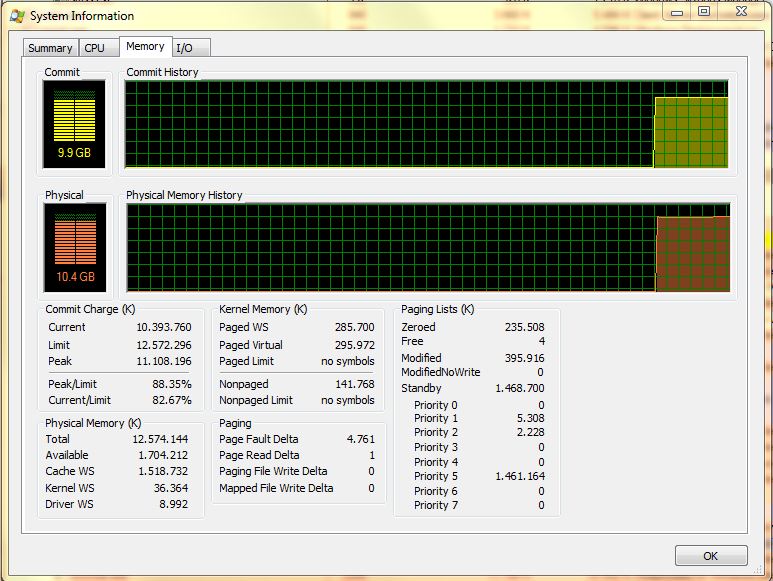Click Peak/Limit value 88.35%

(x=172, y=384)
